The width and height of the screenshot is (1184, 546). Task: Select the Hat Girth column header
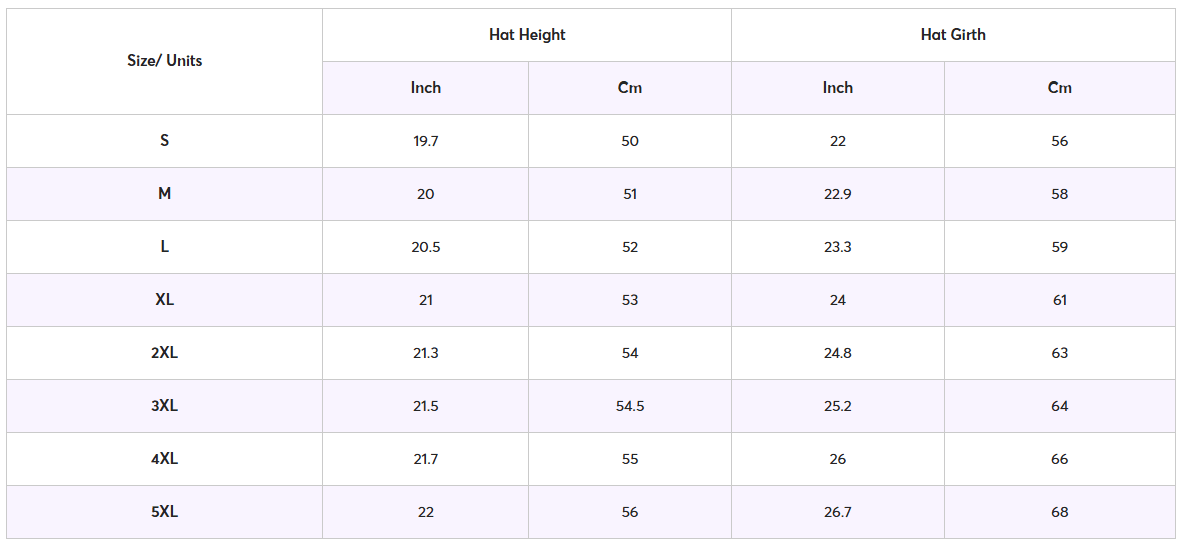point(953,35)
